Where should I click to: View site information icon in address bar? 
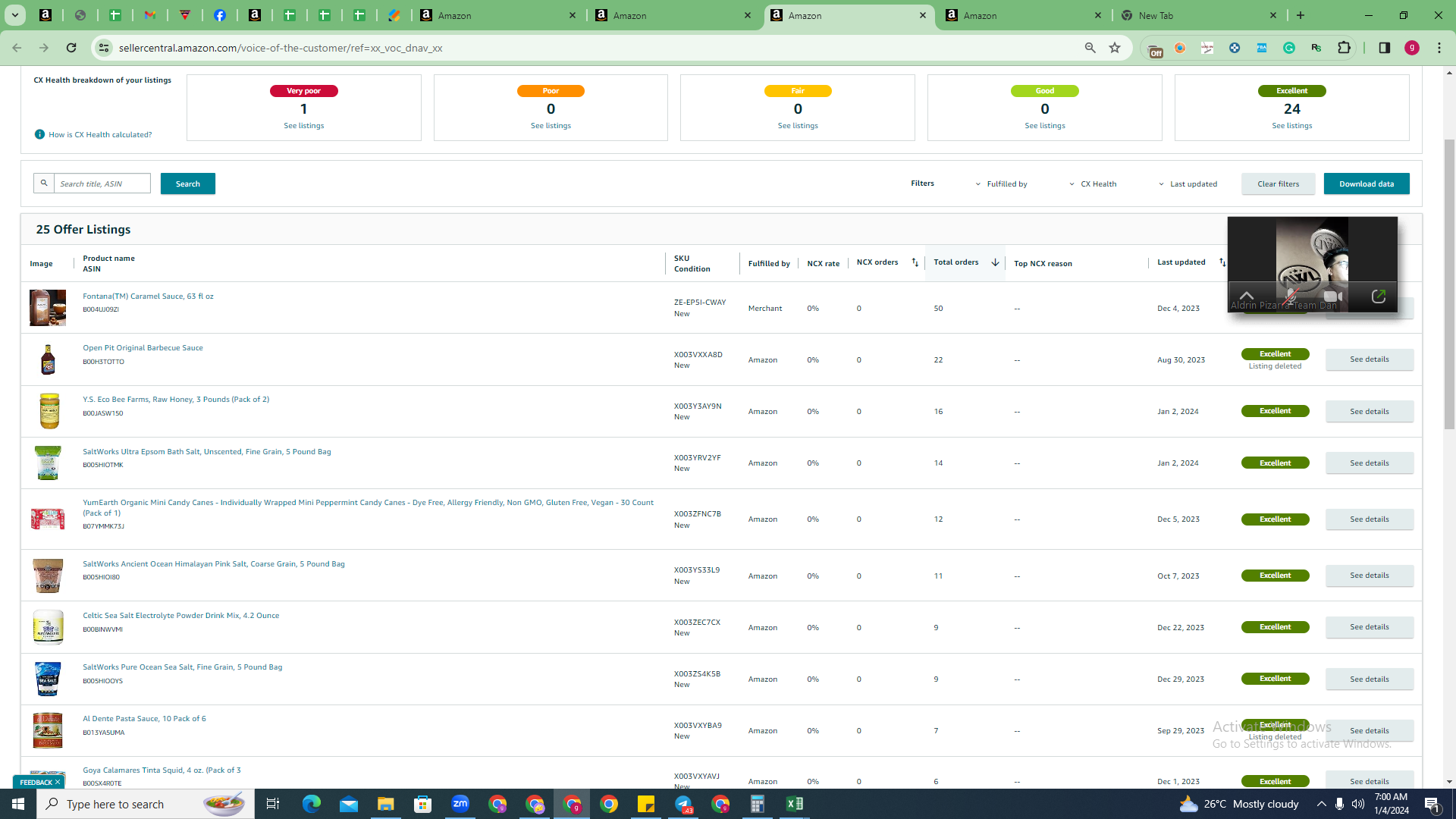[104, 48]
